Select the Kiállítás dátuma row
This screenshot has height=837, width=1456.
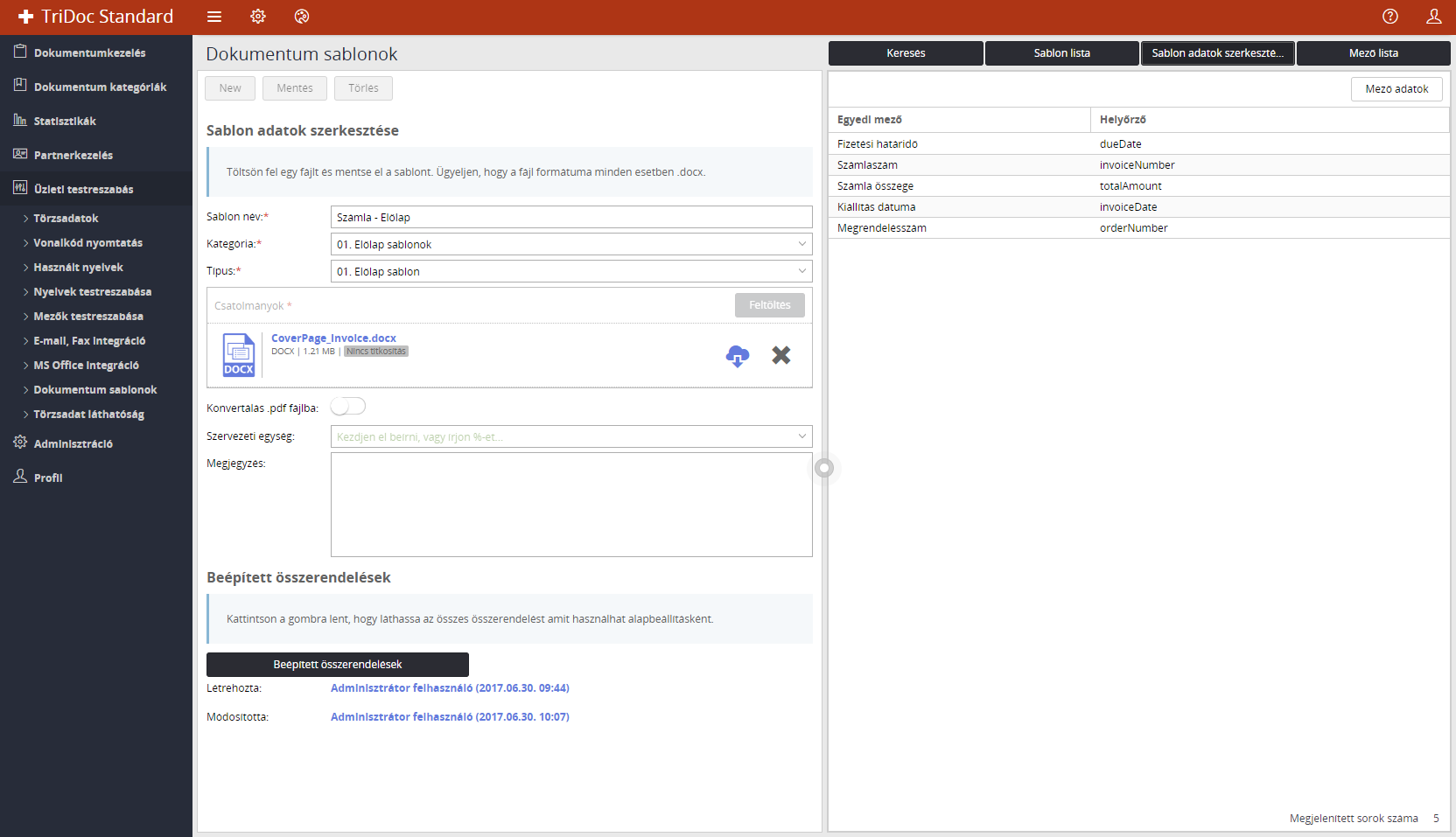point(1139,207)
